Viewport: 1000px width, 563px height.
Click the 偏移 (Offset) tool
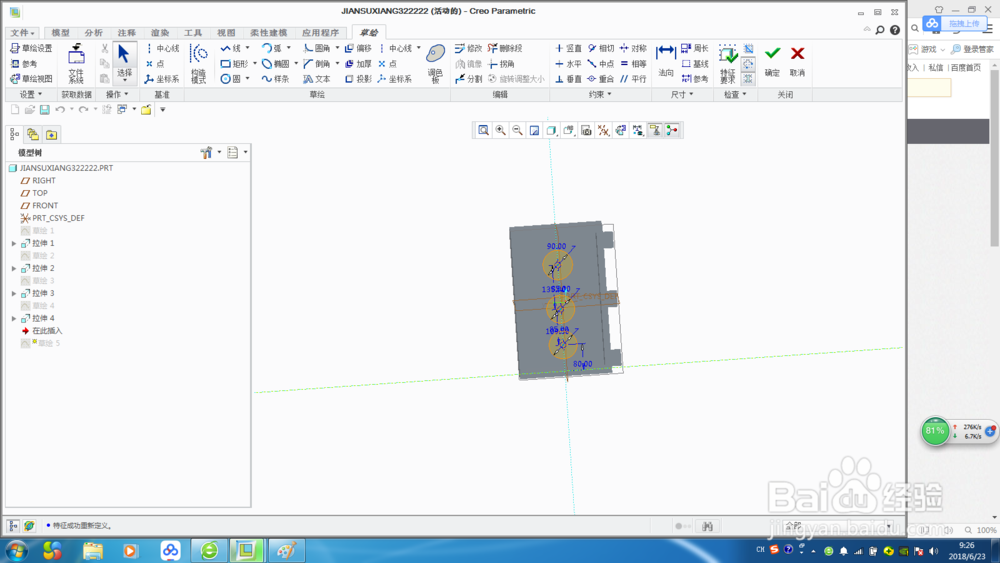click(358, 48)
